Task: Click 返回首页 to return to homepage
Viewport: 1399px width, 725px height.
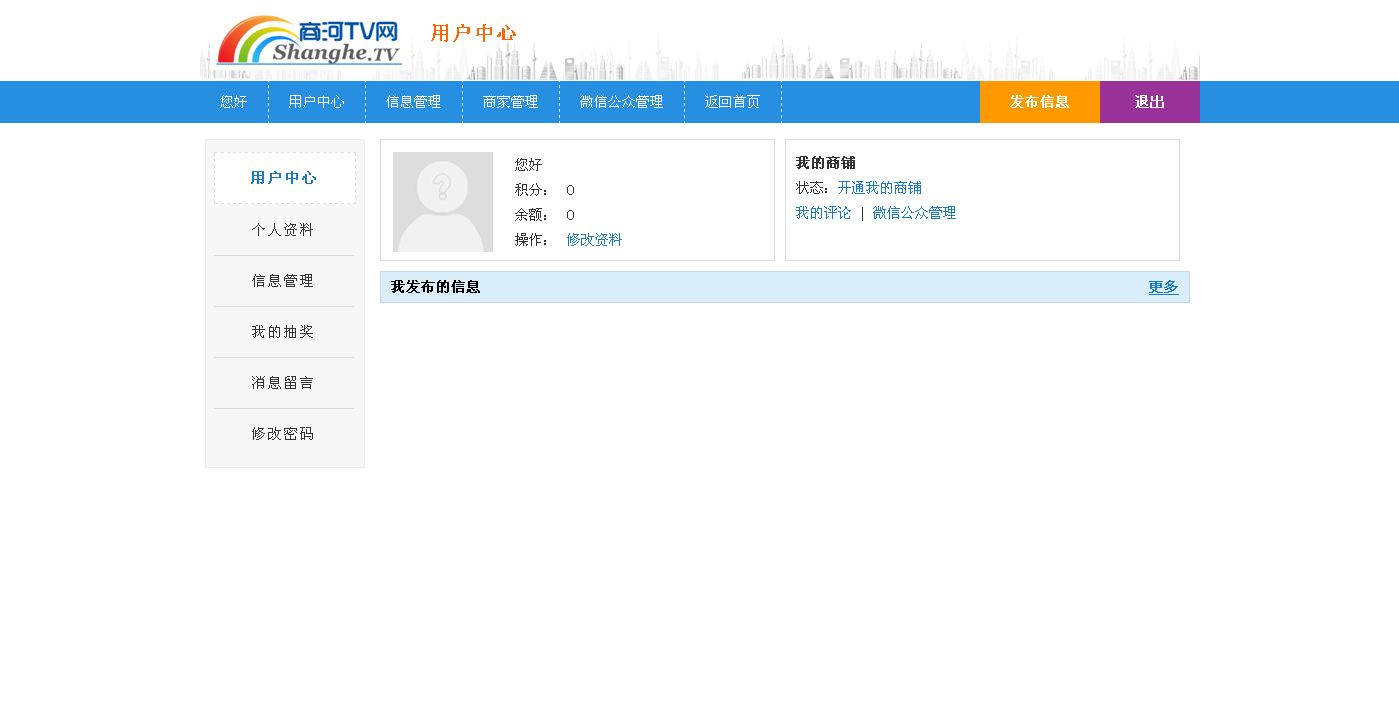Action: [x=732, y=102]
